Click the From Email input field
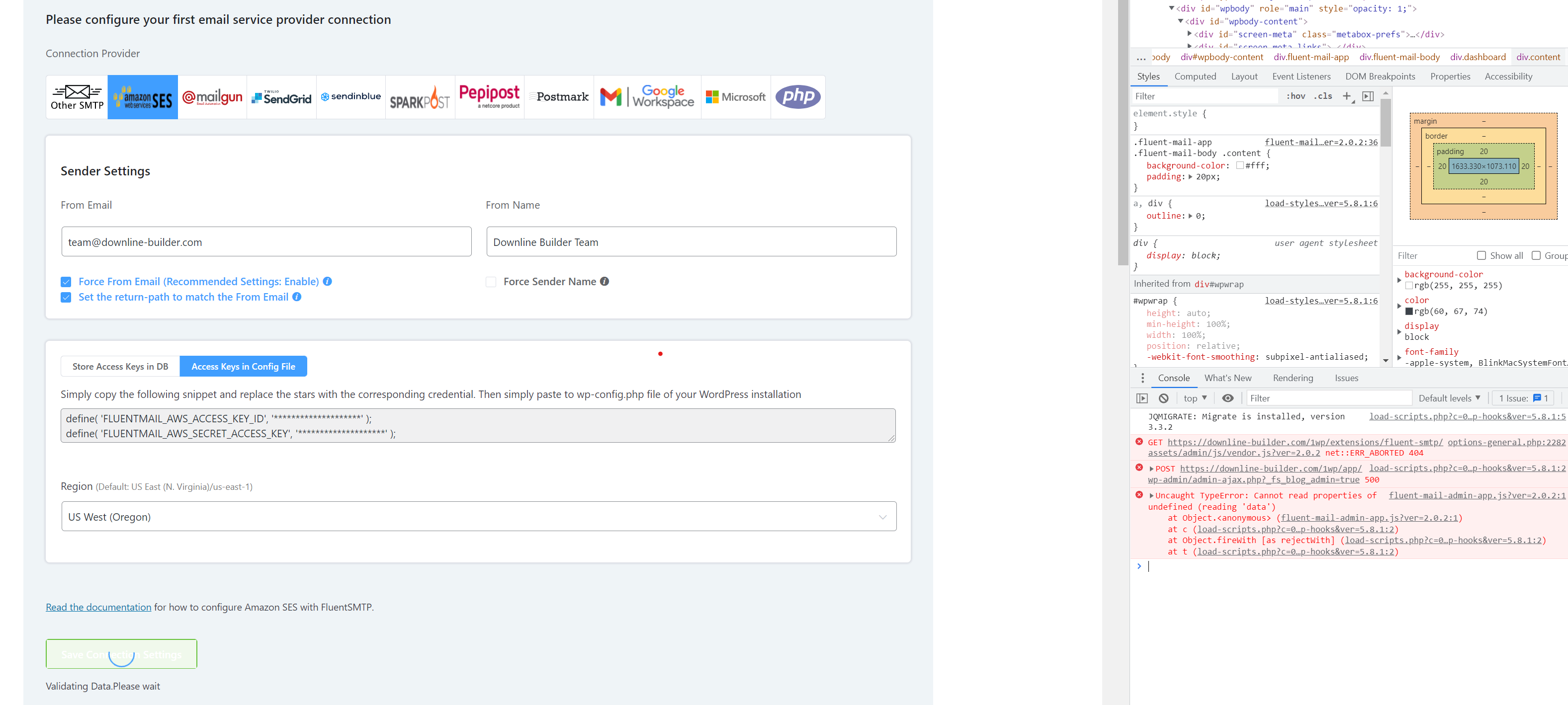 coord(266,241)
